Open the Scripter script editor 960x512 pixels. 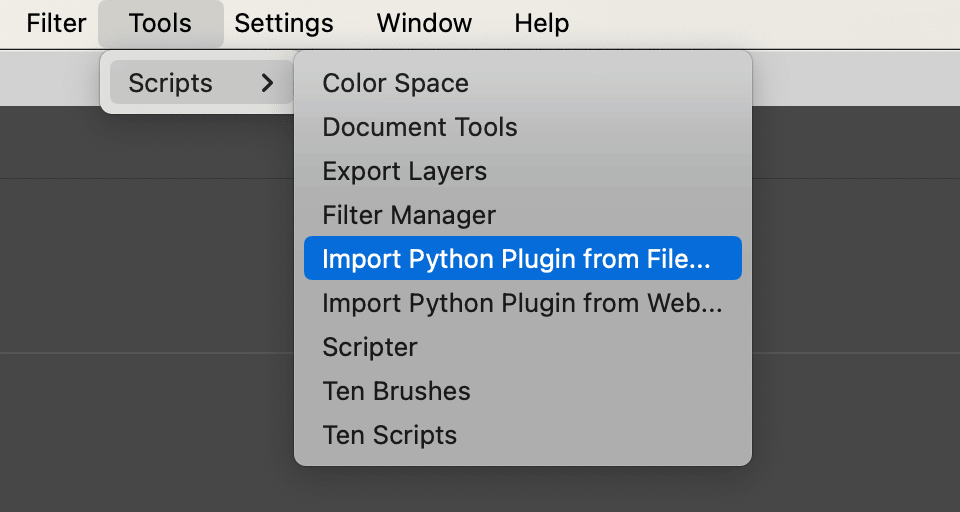(x=370, y=347)
